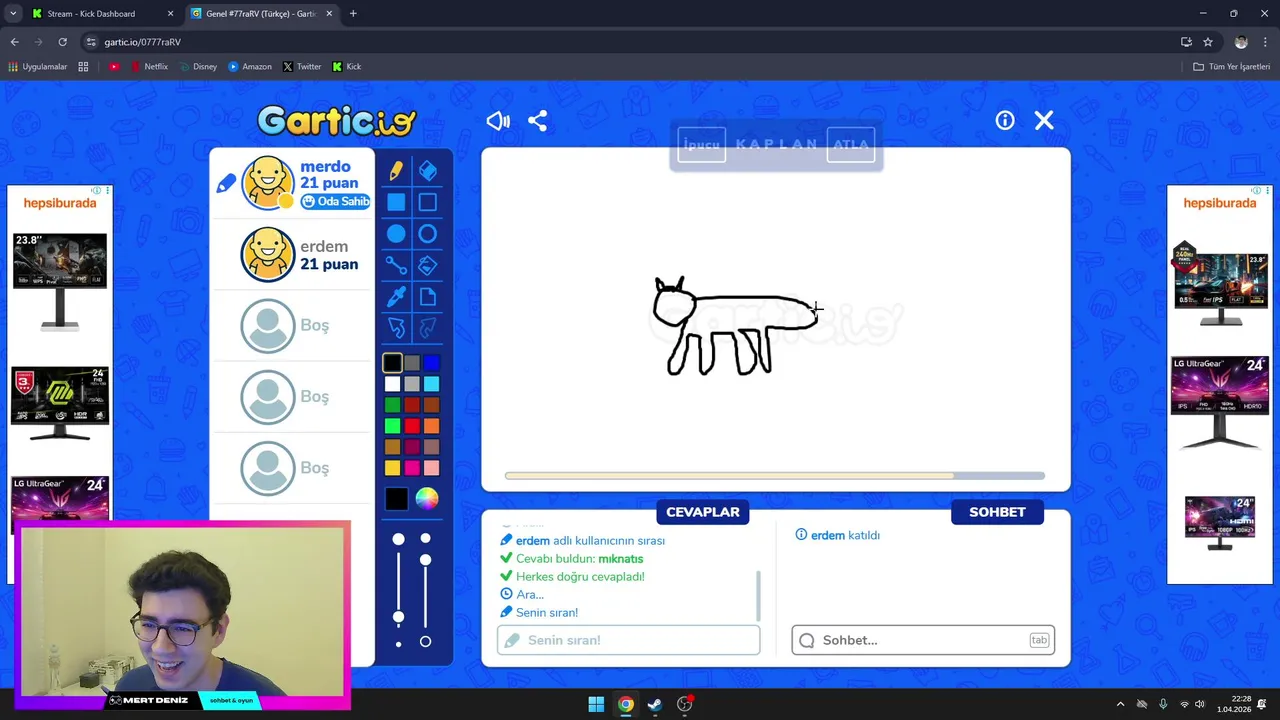This screenshot has height=720, width=1280.
Task: Choose the outlined circle tool
Action: [428, 234]
